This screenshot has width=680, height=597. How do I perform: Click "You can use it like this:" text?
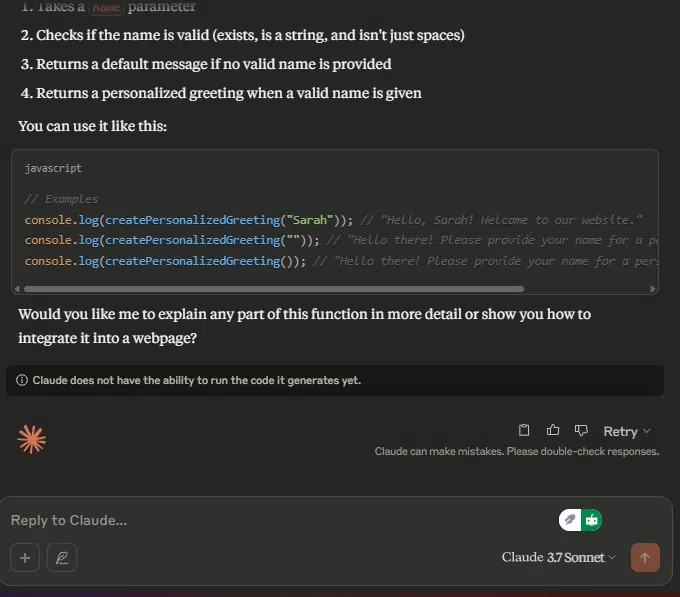(92, 126)
